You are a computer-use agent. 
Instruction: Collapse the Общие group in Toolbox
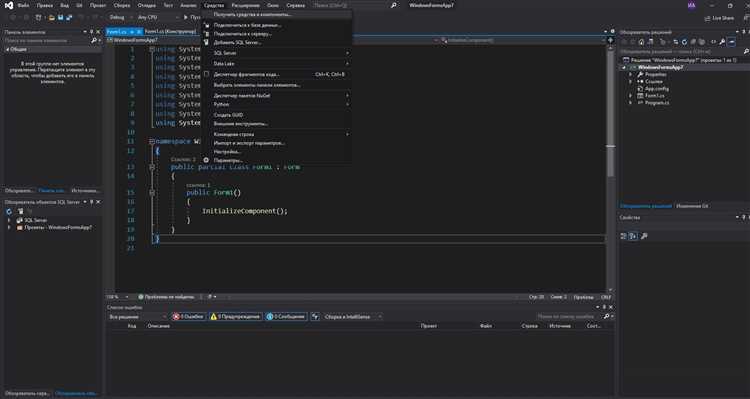coord(7,49)
